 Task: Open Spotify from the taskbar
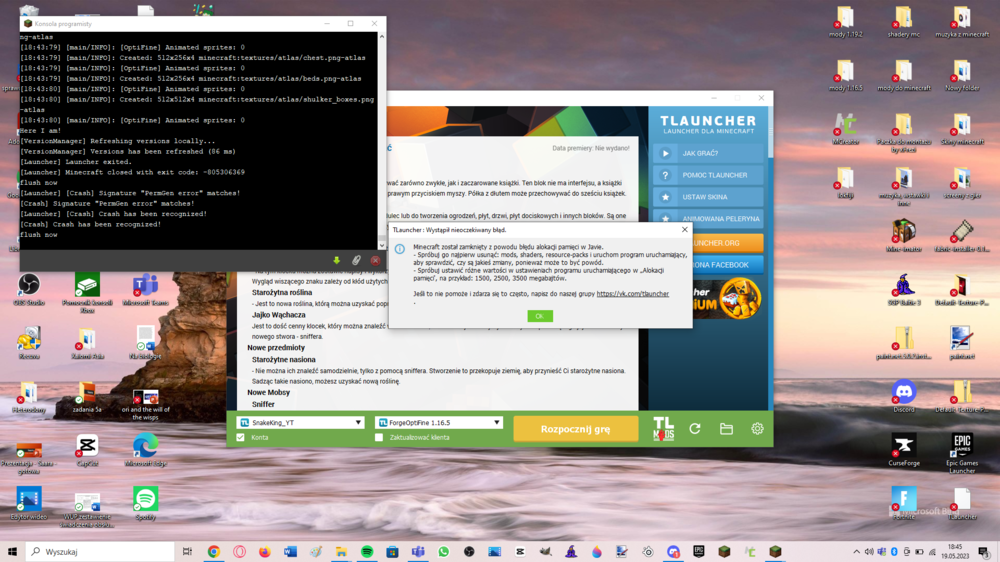[367, 551]
